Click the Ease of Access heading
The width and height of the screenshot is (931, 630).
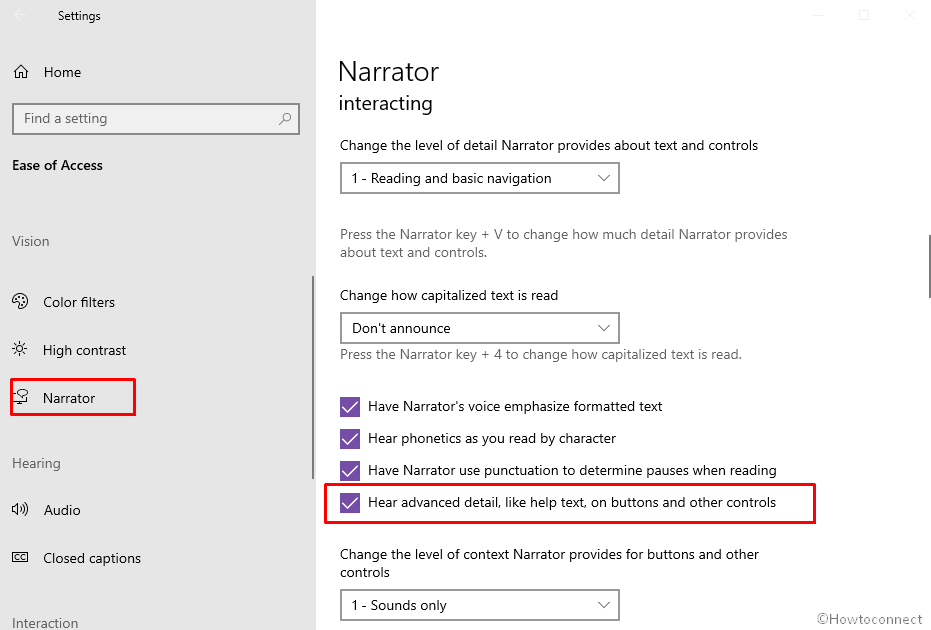[x=58, y=165]
